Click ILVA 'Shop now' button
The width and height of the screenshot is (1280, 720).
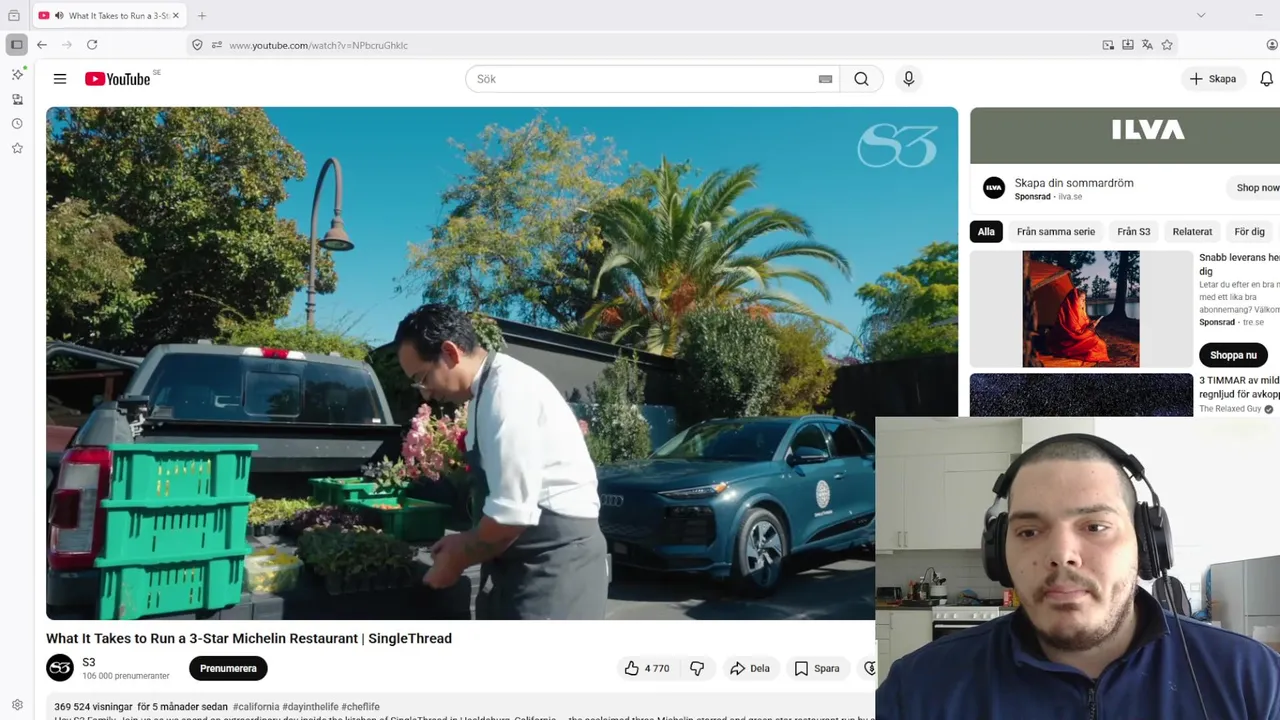pos(1256,187)
